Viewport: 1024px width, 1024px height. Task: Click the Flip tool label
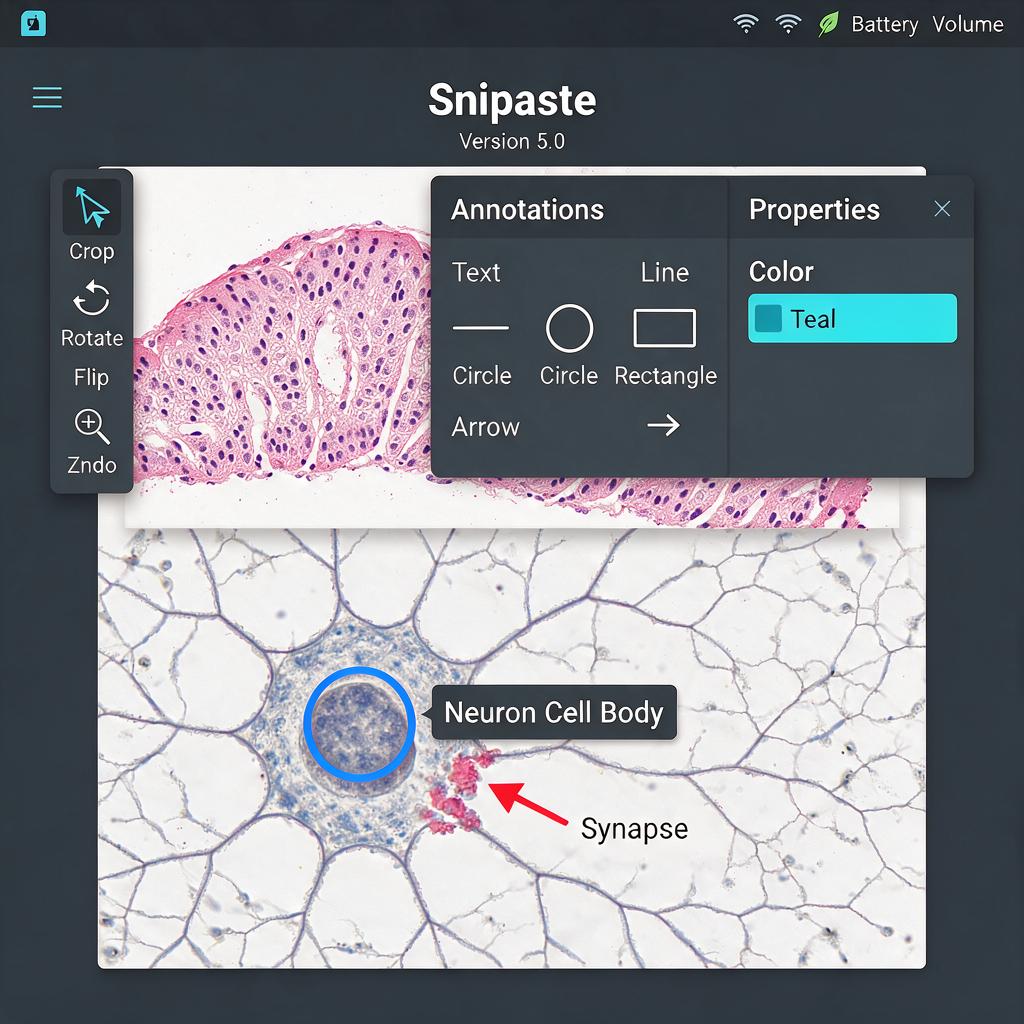point(91,377)
